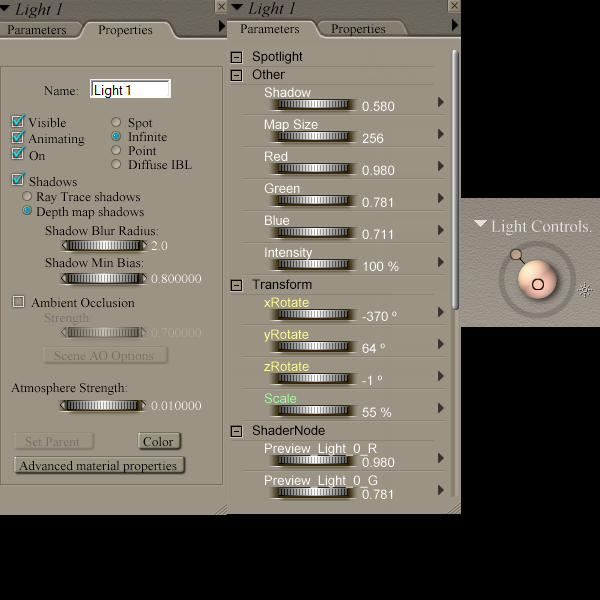Switch to Parameters tab in left panel
Screen dimensions: 600x600
click(37, 30)
